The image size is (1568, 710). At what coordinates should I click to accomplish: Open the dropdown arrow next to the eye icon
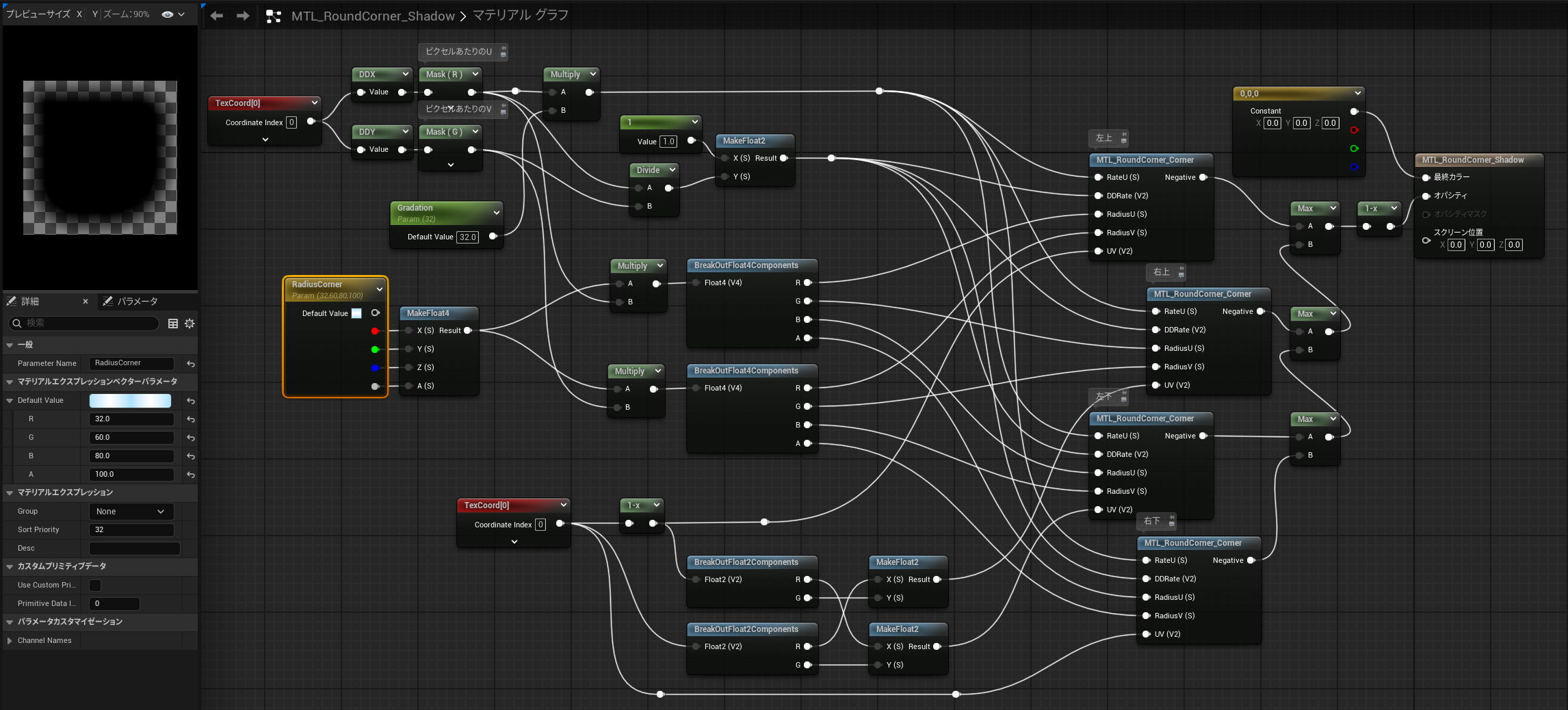(181, 14)
